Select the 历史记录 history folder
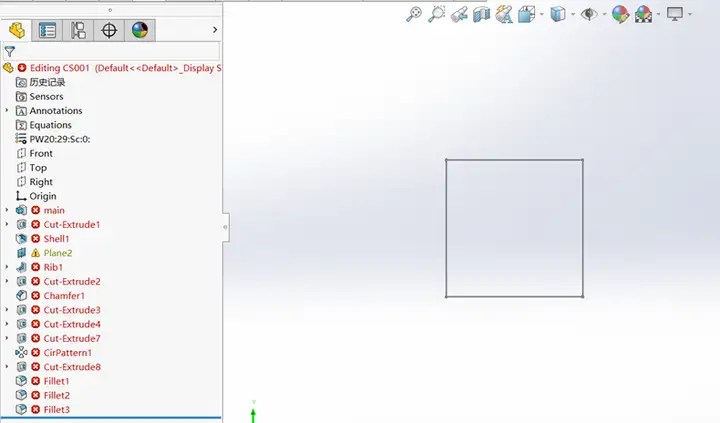 (x=47, y=82)
